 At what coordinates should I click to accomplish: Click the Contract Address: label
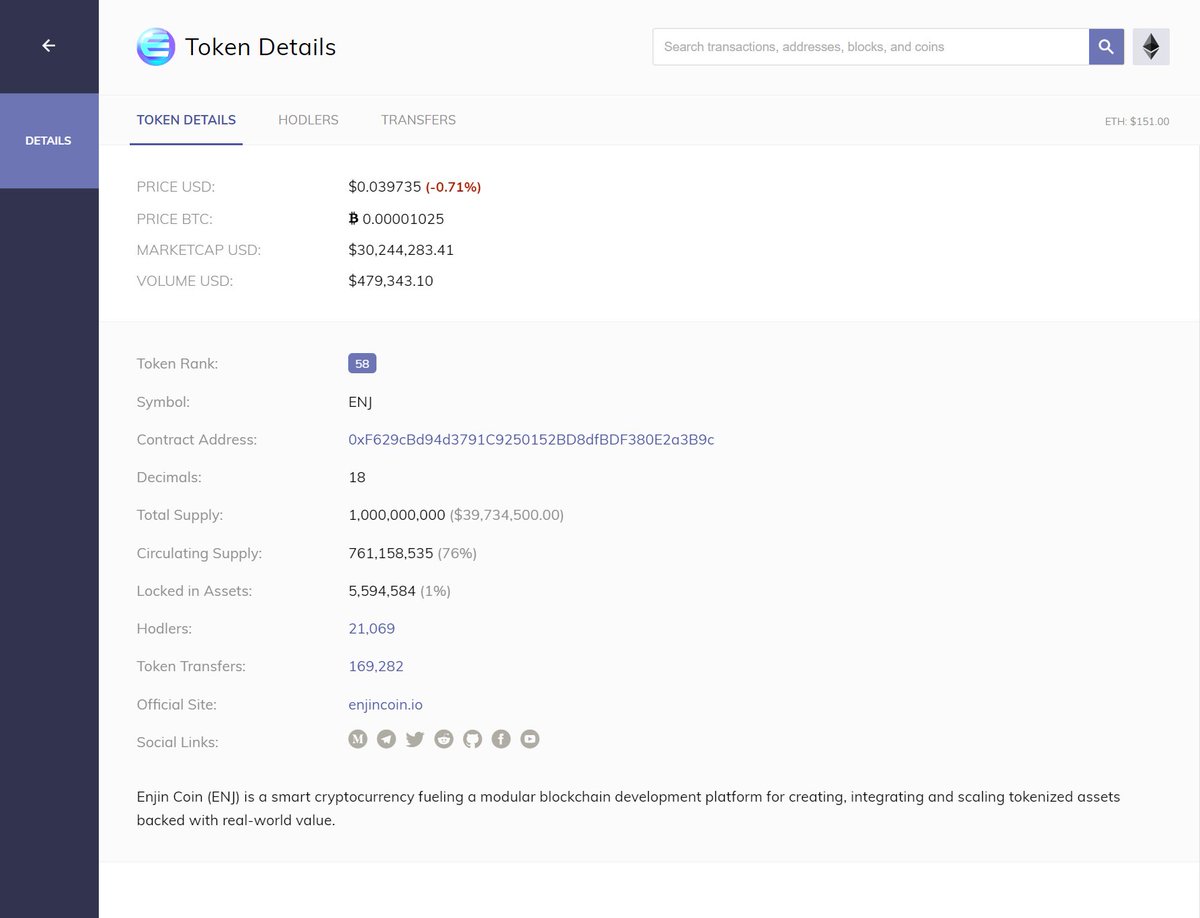(x=197, y=440)
